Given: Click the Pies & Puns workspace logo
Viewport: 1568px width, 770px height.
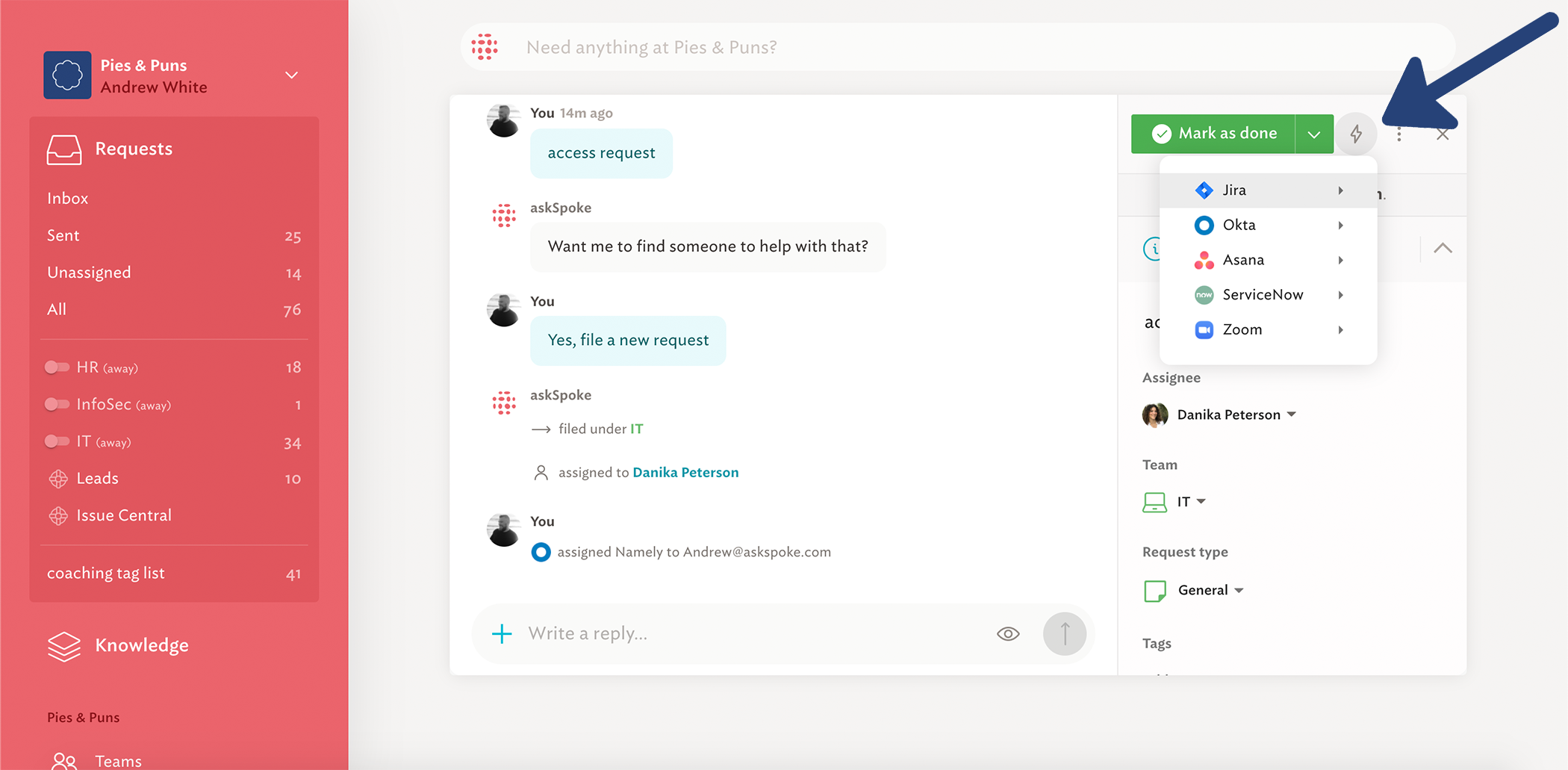Looking at the screenshot, I should (x=67, y=75).
